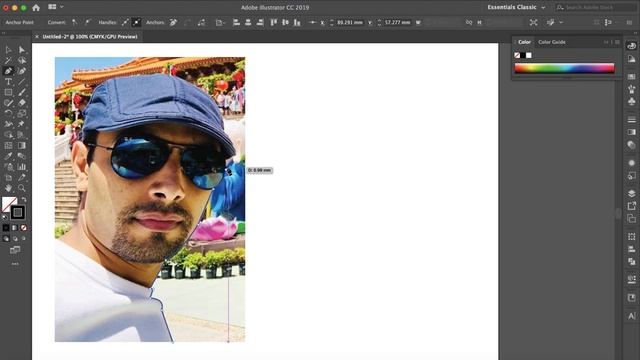This screenshot has height=360, width=640.
Task: Select the Untitled-2 document tab
Action: (x=90, y=37)
